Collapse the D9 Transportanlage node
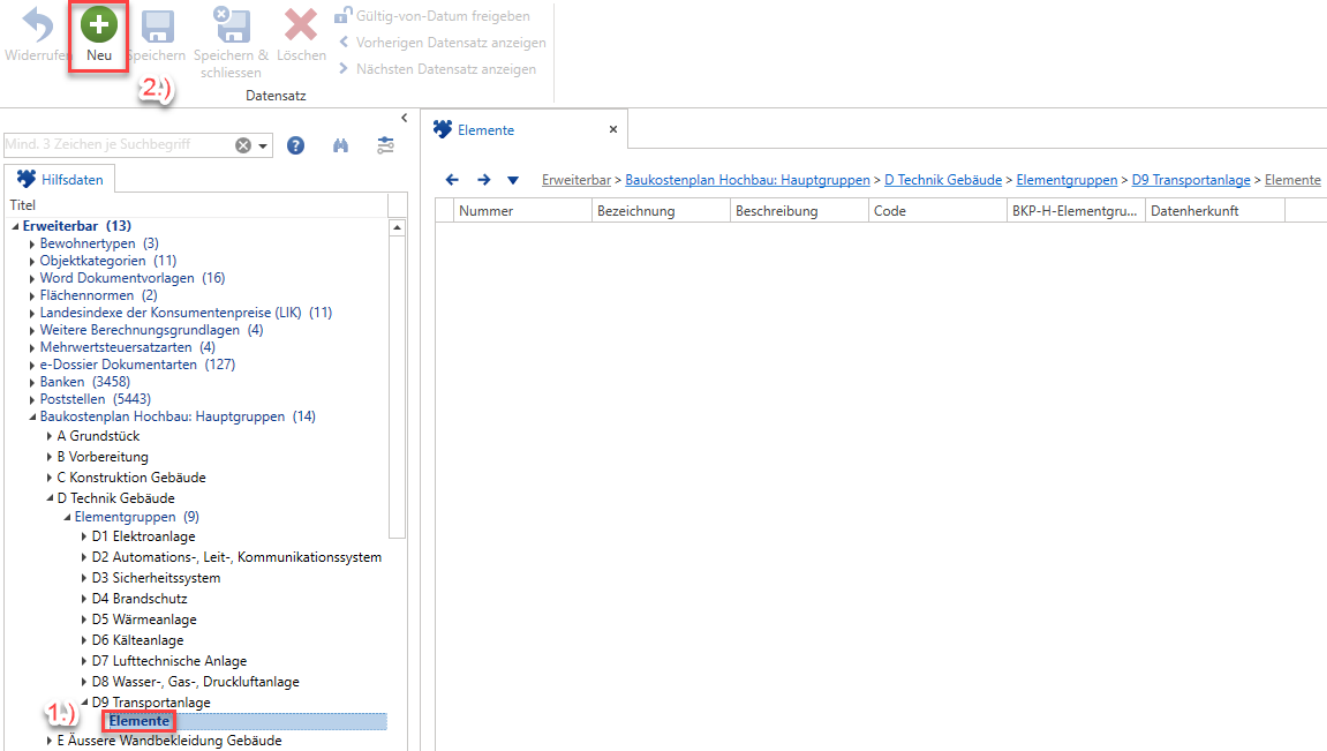Viewport: 1327px width, 751px height. point(84,703)
